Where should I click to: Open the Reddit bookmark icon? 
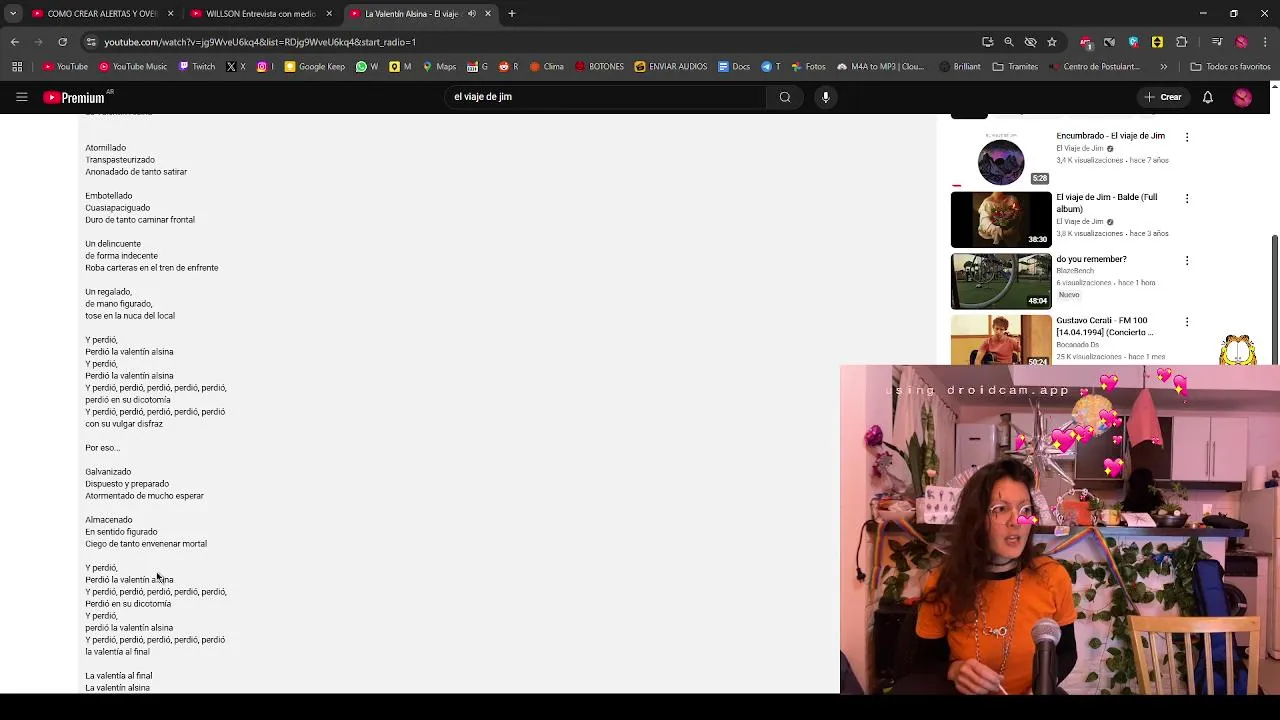(x=509, y=67)
